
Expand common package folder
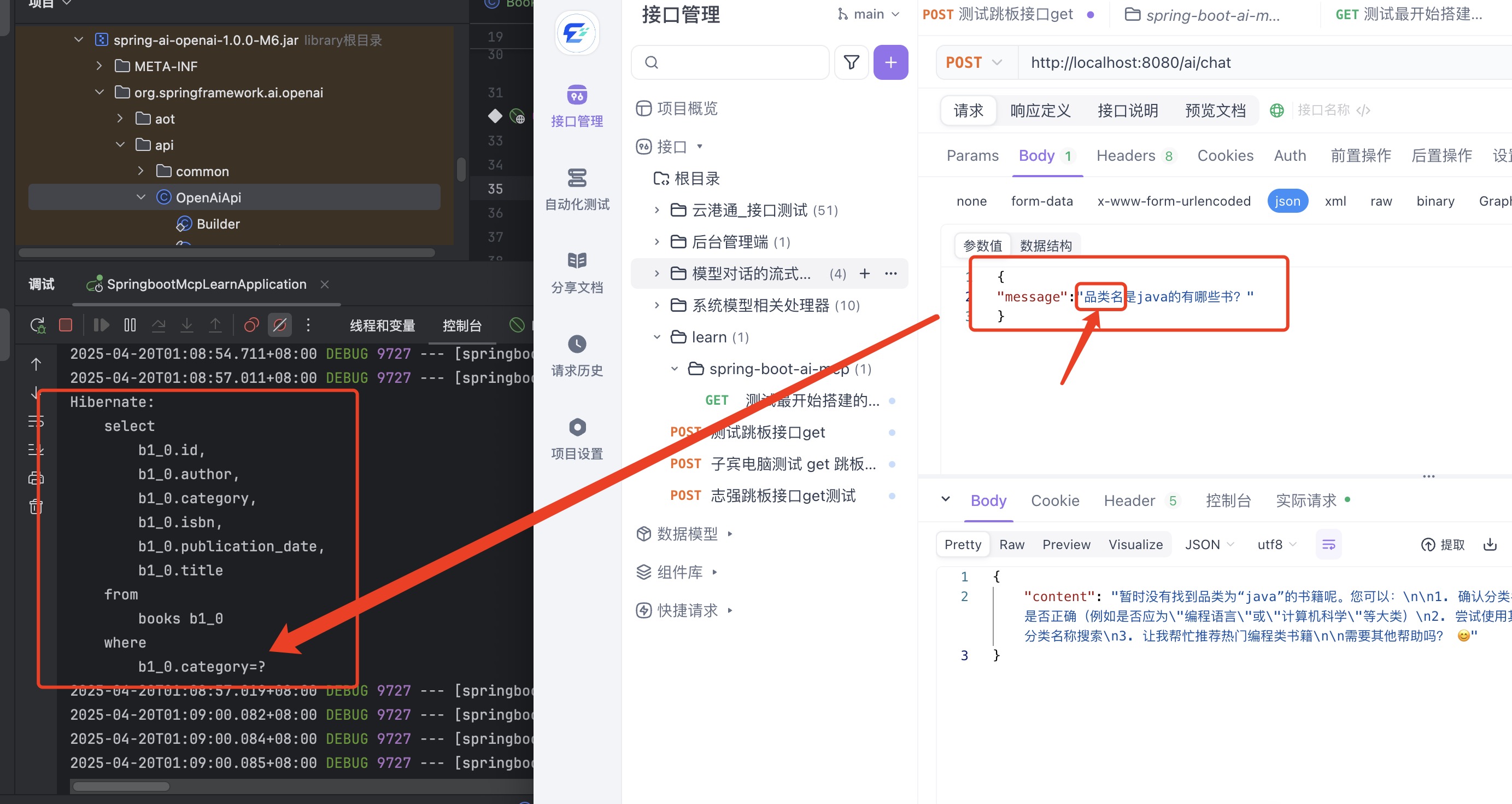pyautogui.click(x=141, y=171)
